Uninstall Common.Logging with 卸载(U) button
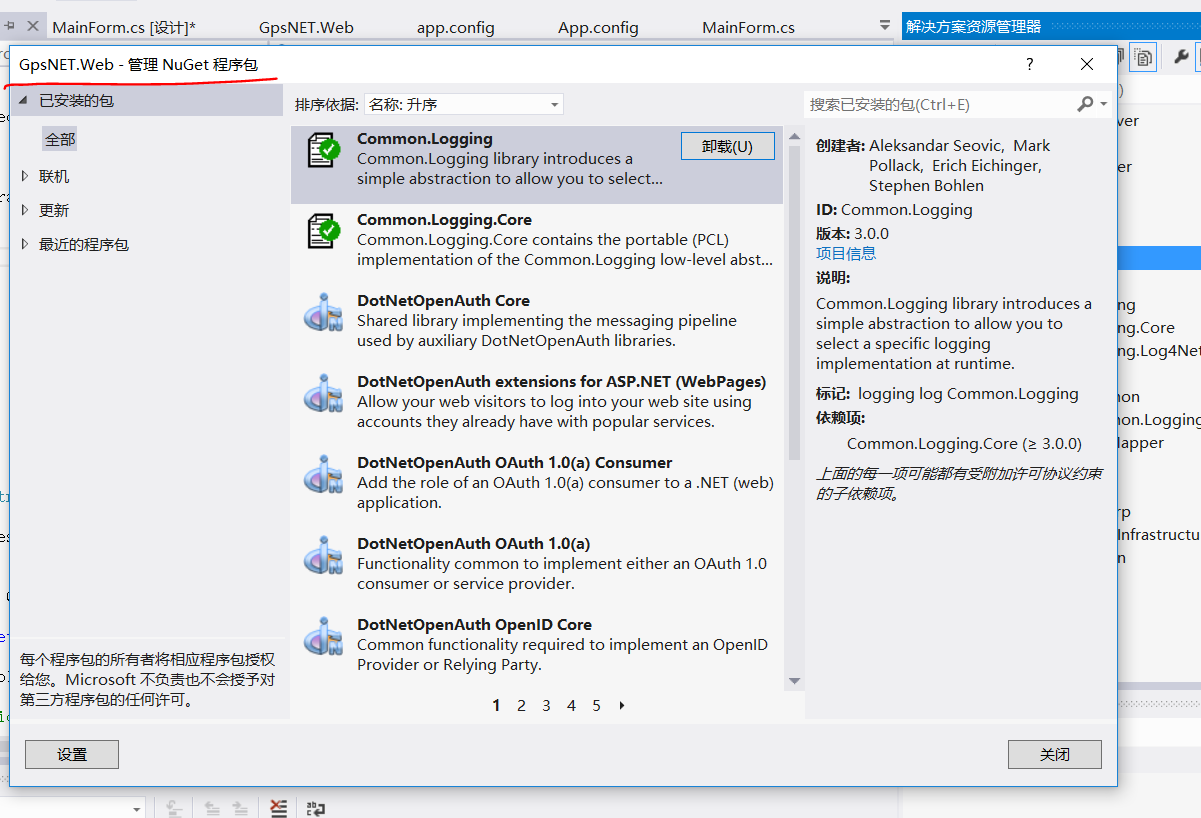This screenshot has height=818, width=1201. click(728, 146)
